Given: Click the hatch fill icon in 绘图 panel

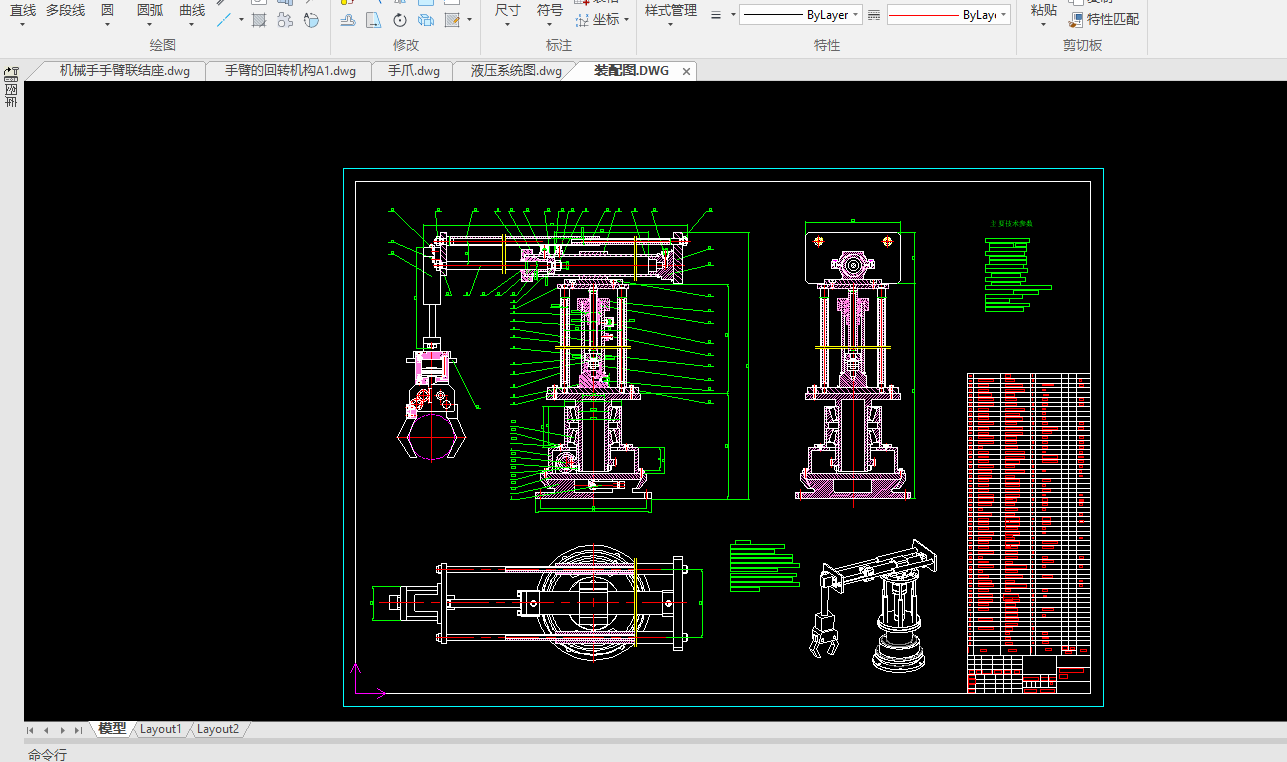Looking at the screenshot, I should click(x=259, y=20).
